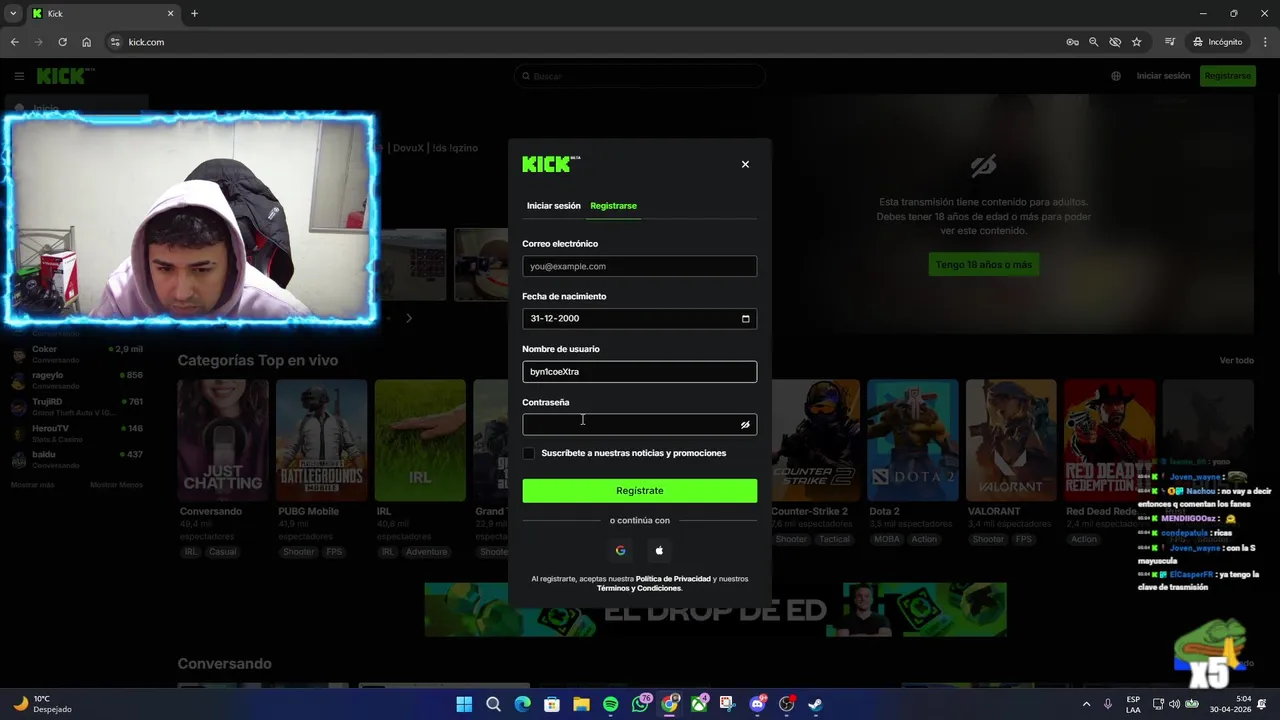This screenshot has width=1280, height=720.
Task: Open the Counter-Strike 2 category thumbnail
Action: [814, 440]
